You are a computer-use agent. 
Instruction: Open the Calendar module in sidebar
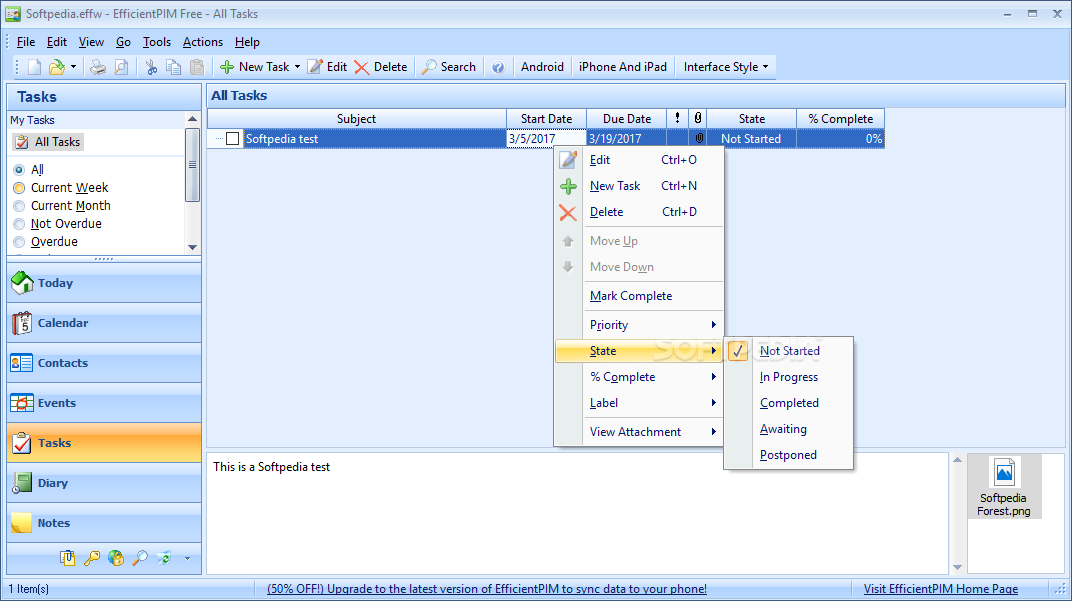tap(104, 323)
